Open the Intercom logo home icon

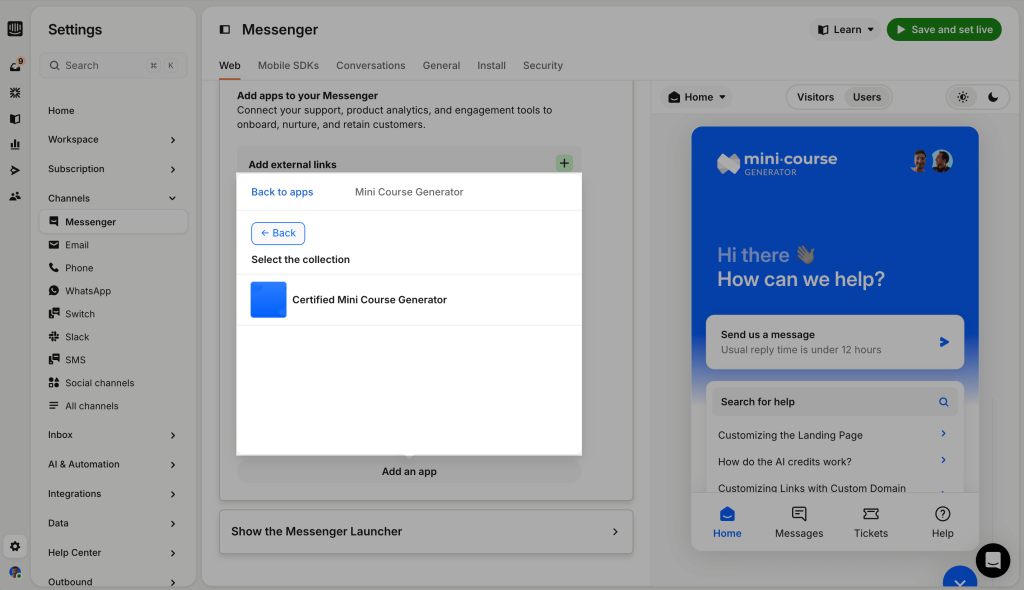click(15, 29)
